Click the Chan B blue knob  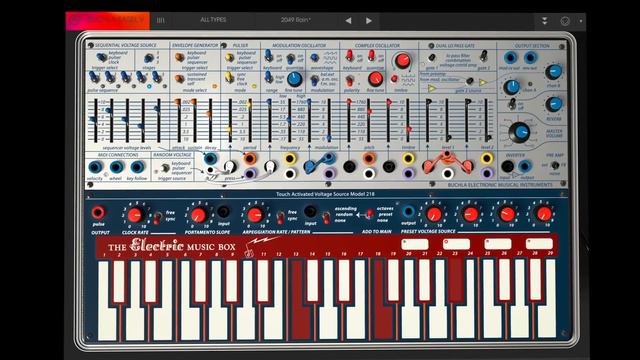pos(553,72)
